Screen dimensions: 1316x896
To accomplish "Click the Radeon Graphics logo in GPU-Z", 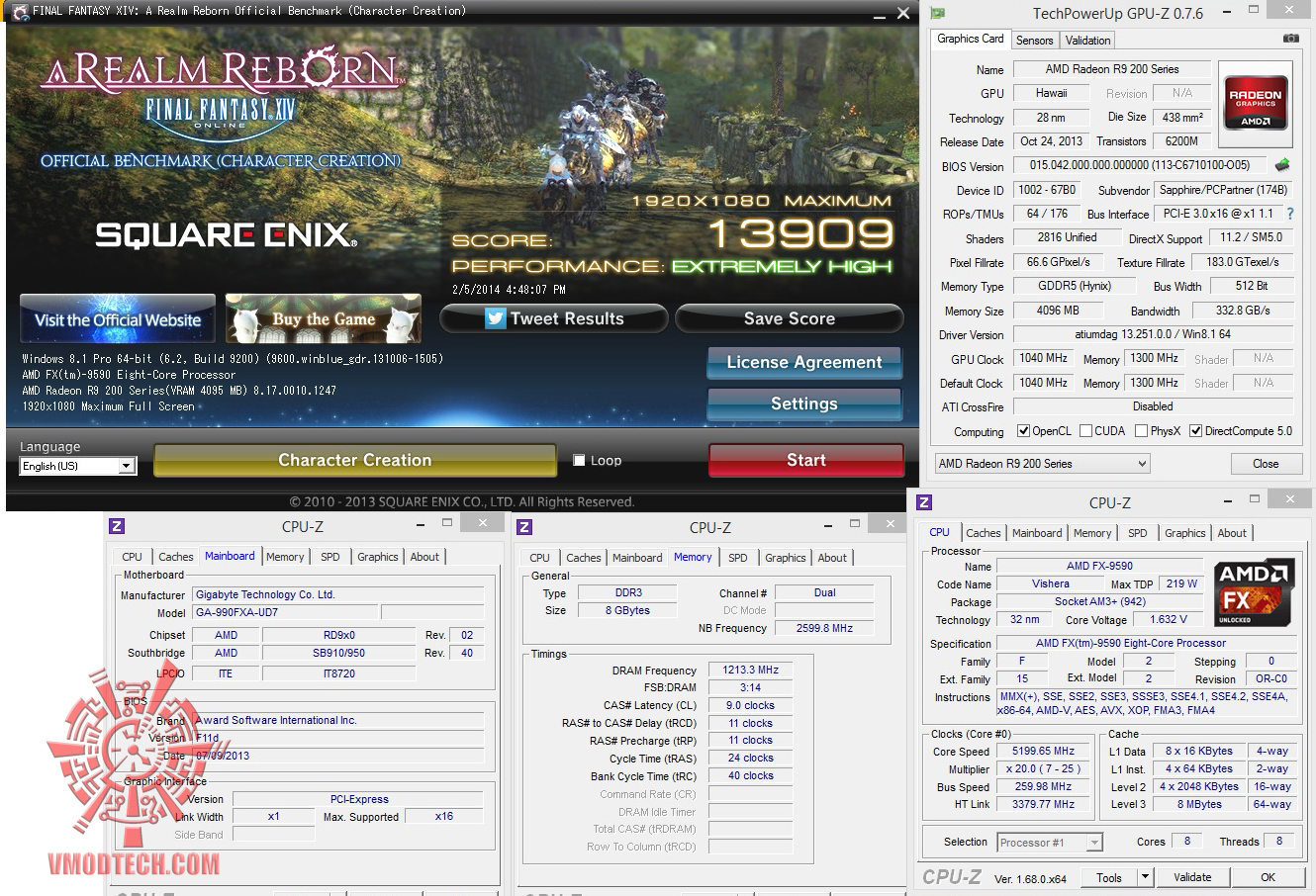I will [x=1256, y=102].
